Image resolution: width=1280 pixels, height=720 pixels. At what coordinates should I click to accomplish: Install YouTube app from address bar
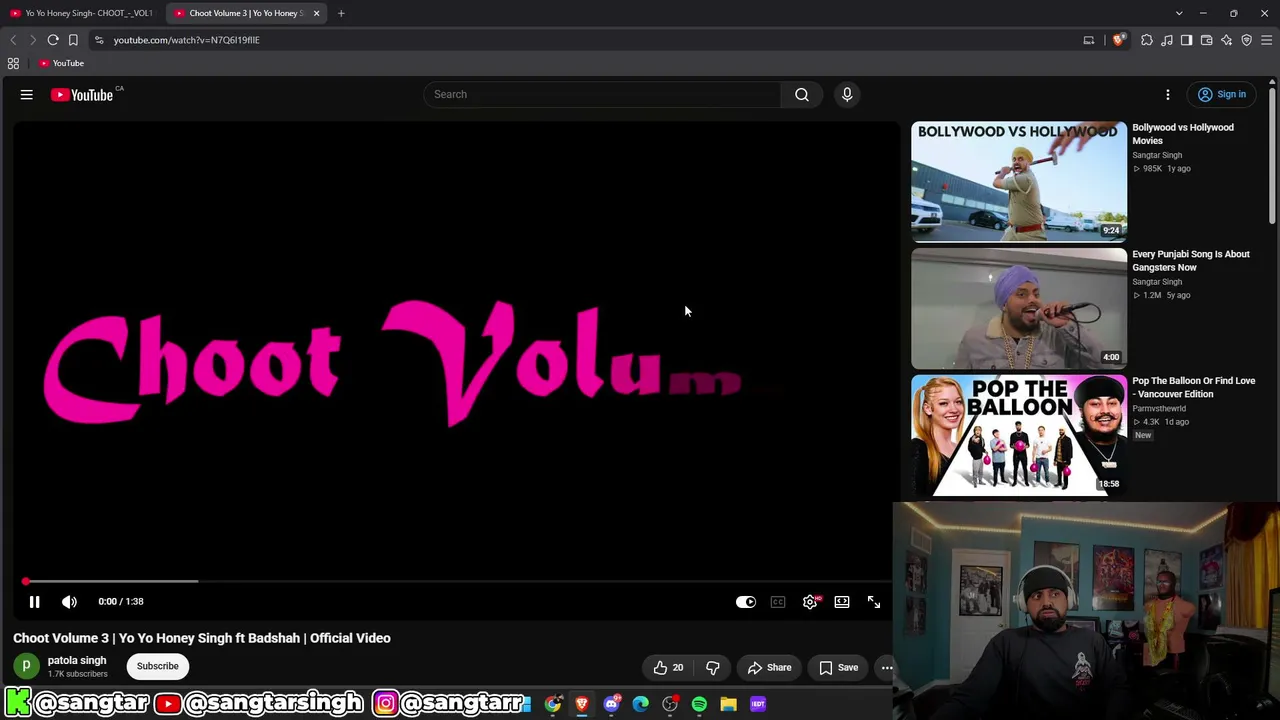(1089, 40)
